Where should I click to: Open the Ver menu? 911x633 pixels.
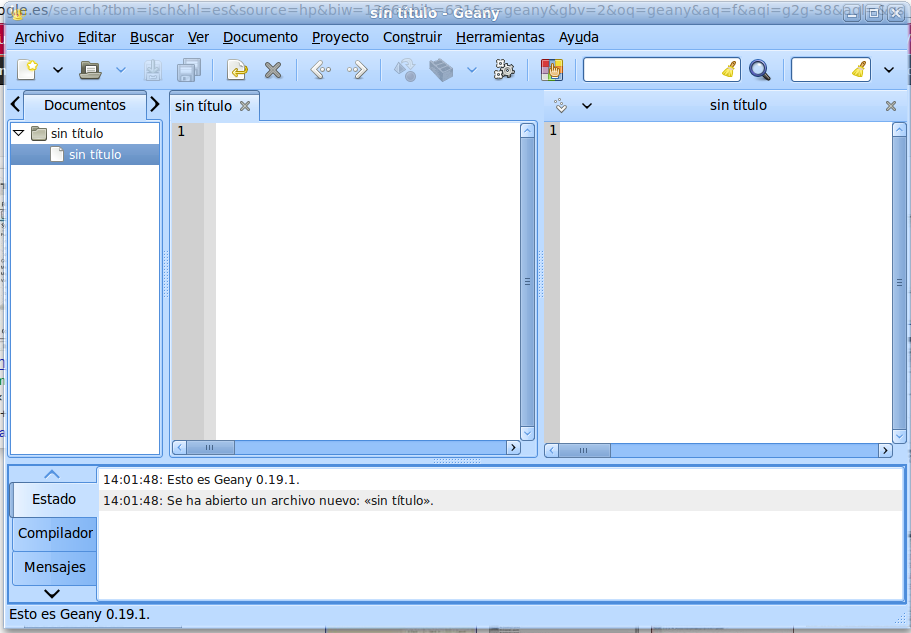[198, 37]
